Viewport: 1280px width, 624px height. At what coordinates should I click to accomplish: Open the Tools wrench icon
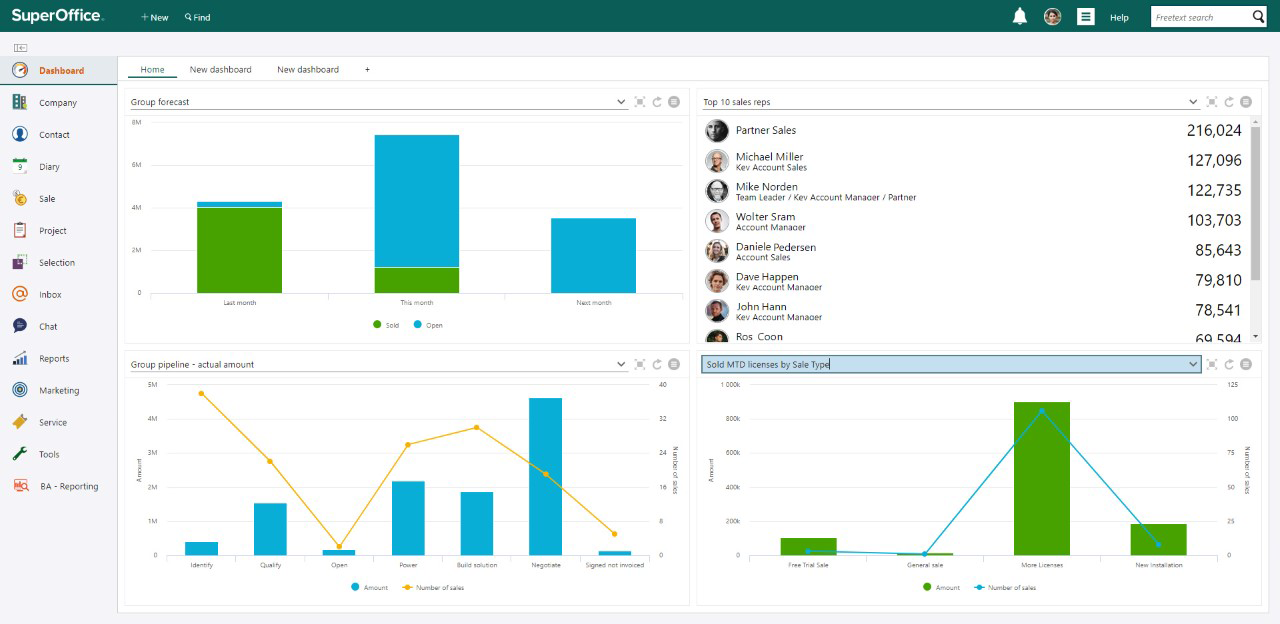tap(20, 454)
